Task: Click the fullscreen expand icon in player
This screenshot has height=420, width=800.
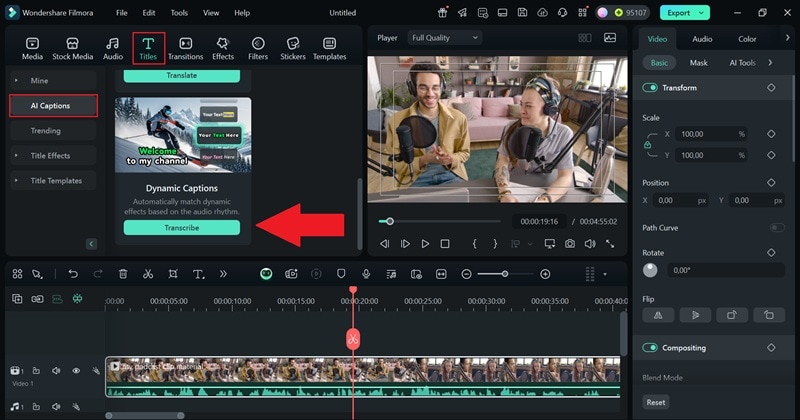Action: (610, 244)
